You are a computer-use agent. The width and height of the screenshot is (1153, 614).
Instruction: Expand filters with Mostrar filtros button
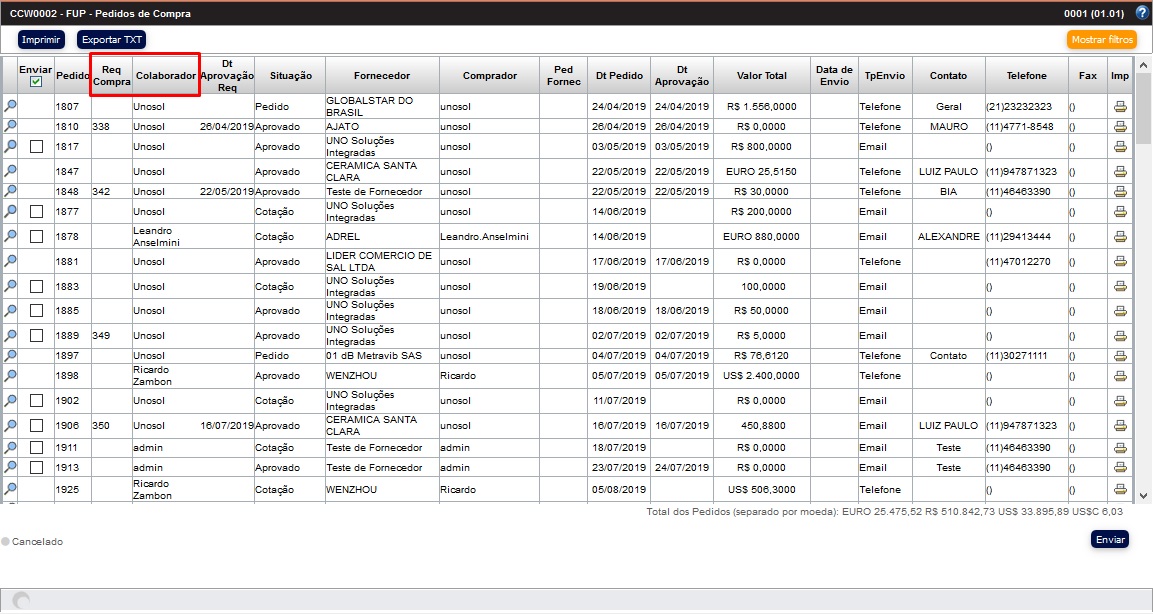click(x=1101, y=40)
